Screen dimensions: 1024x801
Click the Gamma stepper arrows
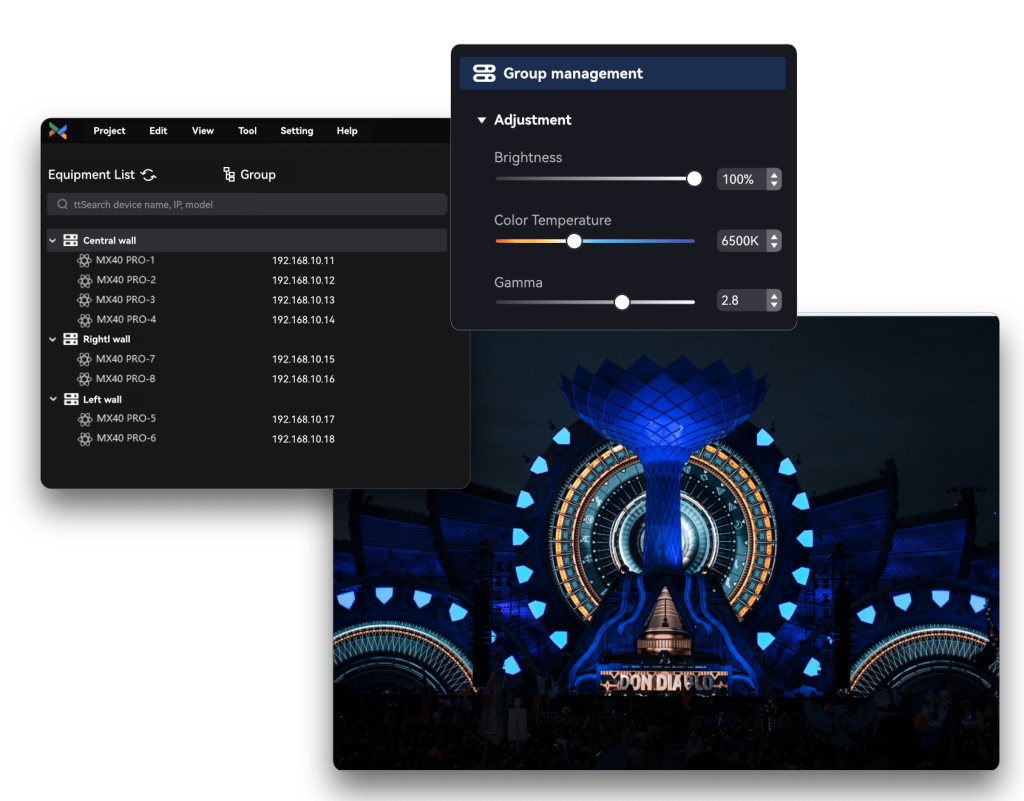click(x=774, y=300)
